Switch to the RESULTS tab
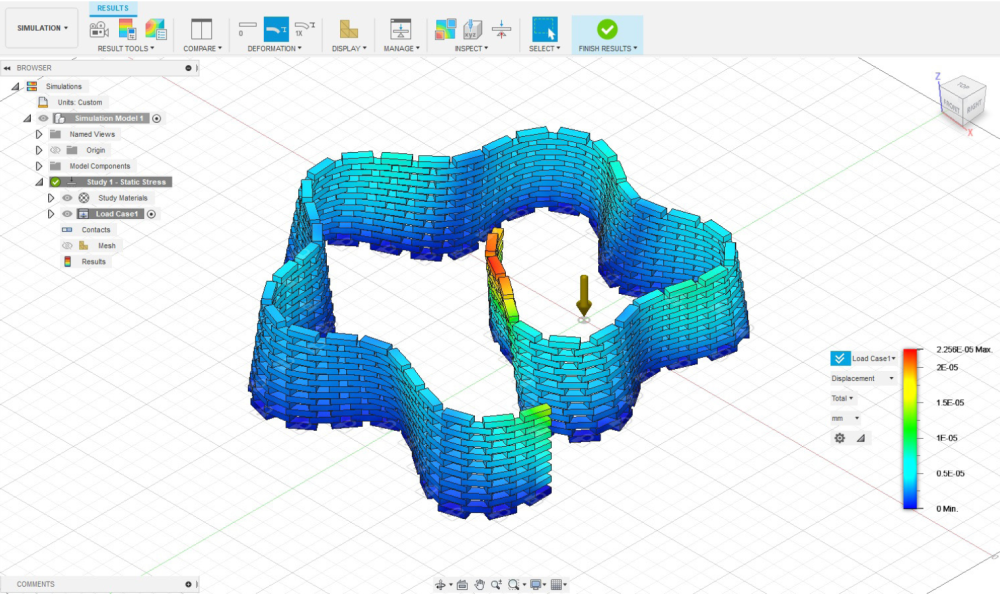 pos(113,8)
